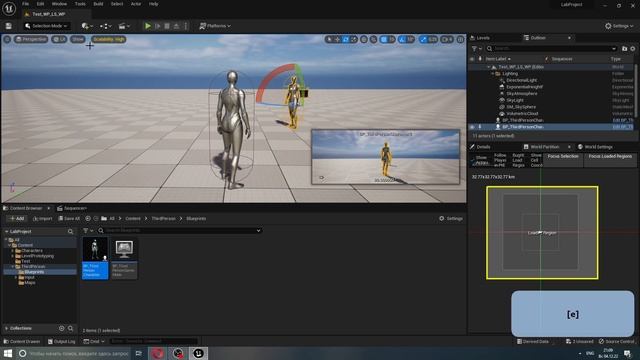Choose the Rotate tool in viewport toolbar
Viewport: 640px width, 360px height.
[346, 39]
